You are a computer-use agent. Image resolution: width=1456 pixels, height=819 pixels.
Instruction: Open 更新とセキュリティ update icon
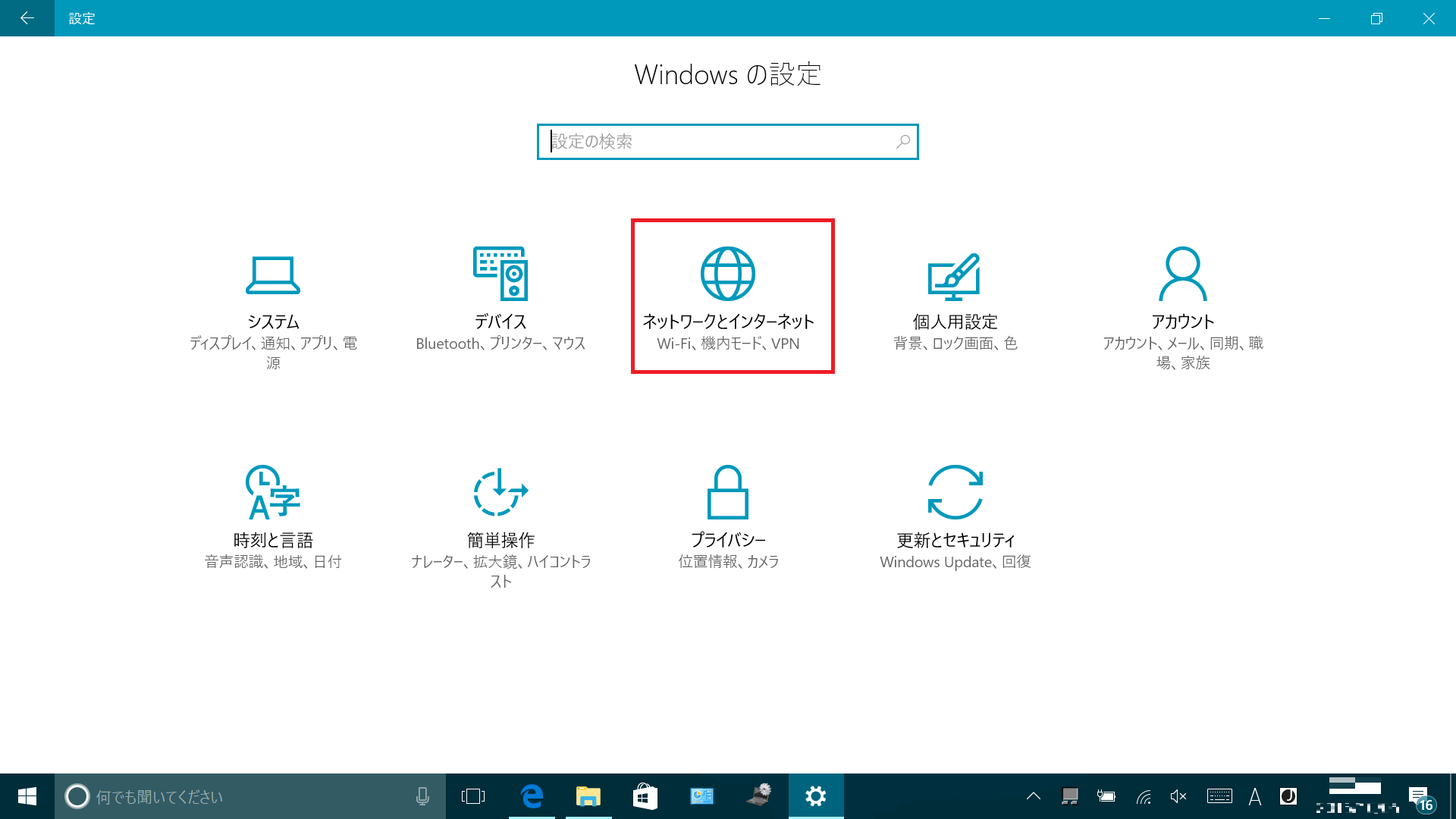point(955,492)
